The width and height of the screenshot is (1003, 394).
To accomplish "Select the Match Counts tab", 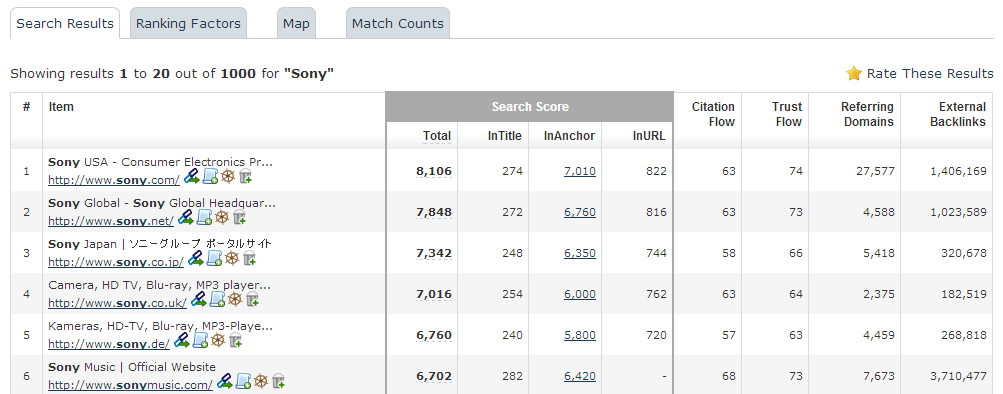I will click(397, 24).
